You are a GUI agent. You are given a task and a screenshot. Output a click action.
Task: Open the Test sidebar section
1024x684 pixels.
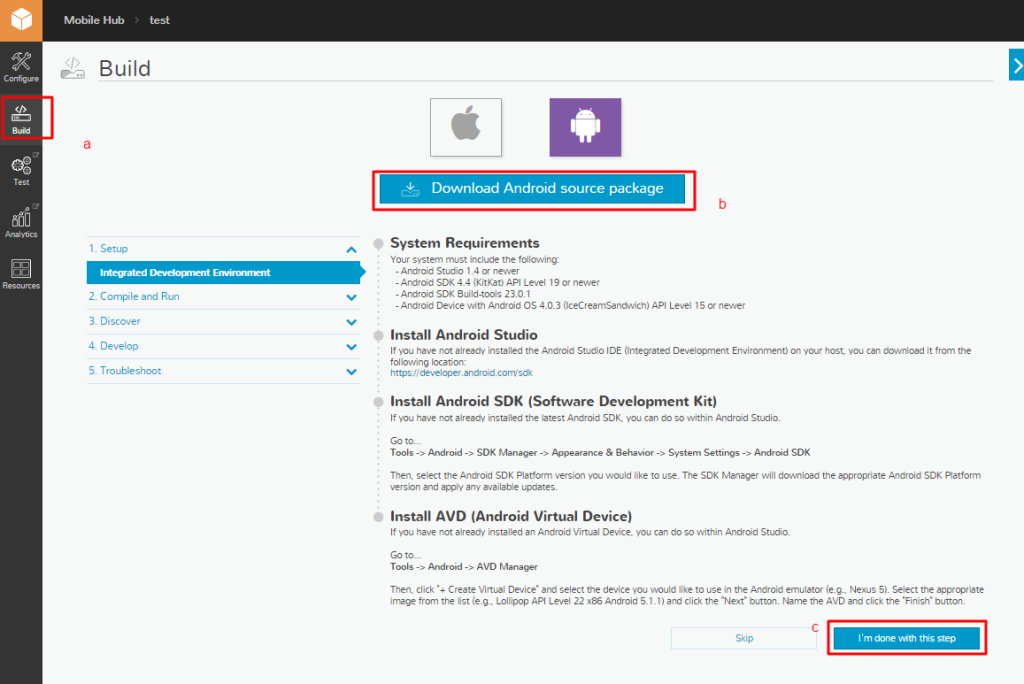[x=21, y=170]
